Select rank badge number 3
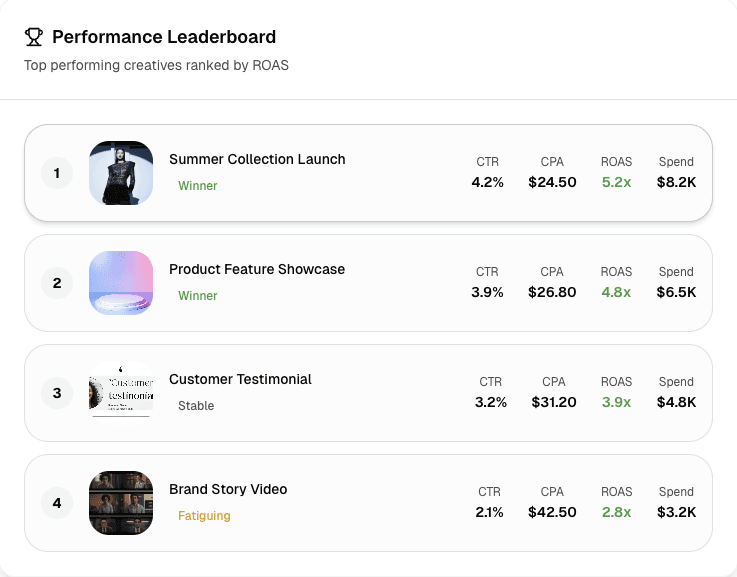The width and height of the screenshot is (737, 577). click(57, 393)
